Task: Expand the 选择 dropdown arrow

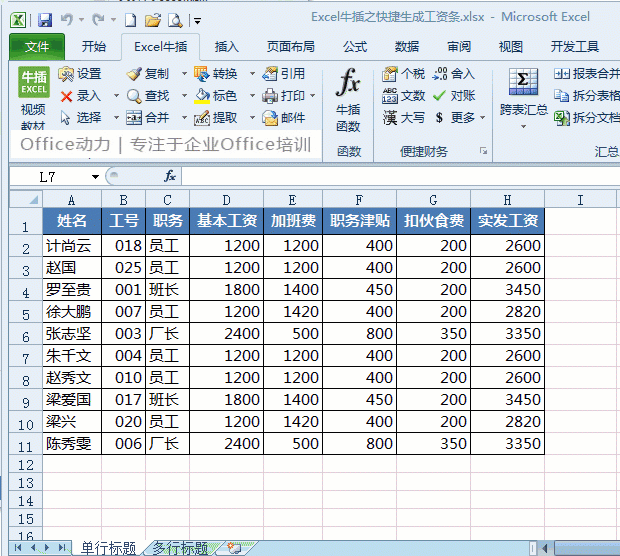Action: (116, 117)
